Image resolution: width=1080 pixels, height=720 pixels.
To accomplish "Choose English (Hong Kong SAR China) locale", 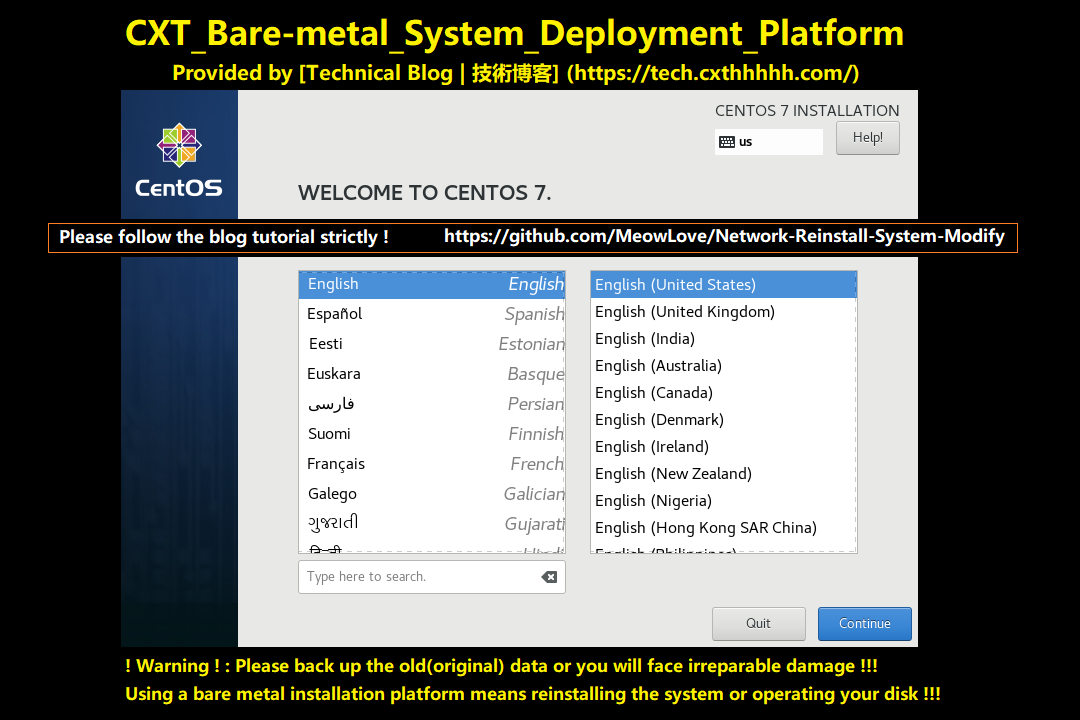I will click(723, 528).
